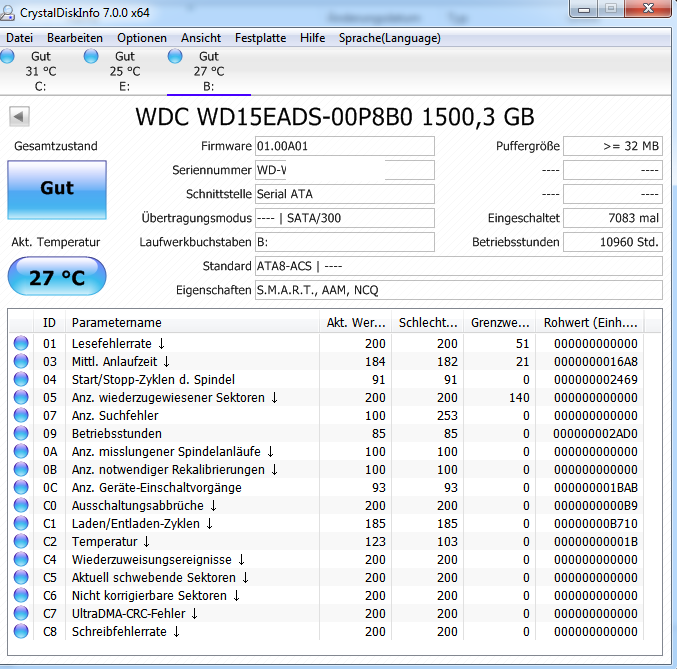Click the 27 °C temperature button
677x669 pixels.
tap(57, 276)
